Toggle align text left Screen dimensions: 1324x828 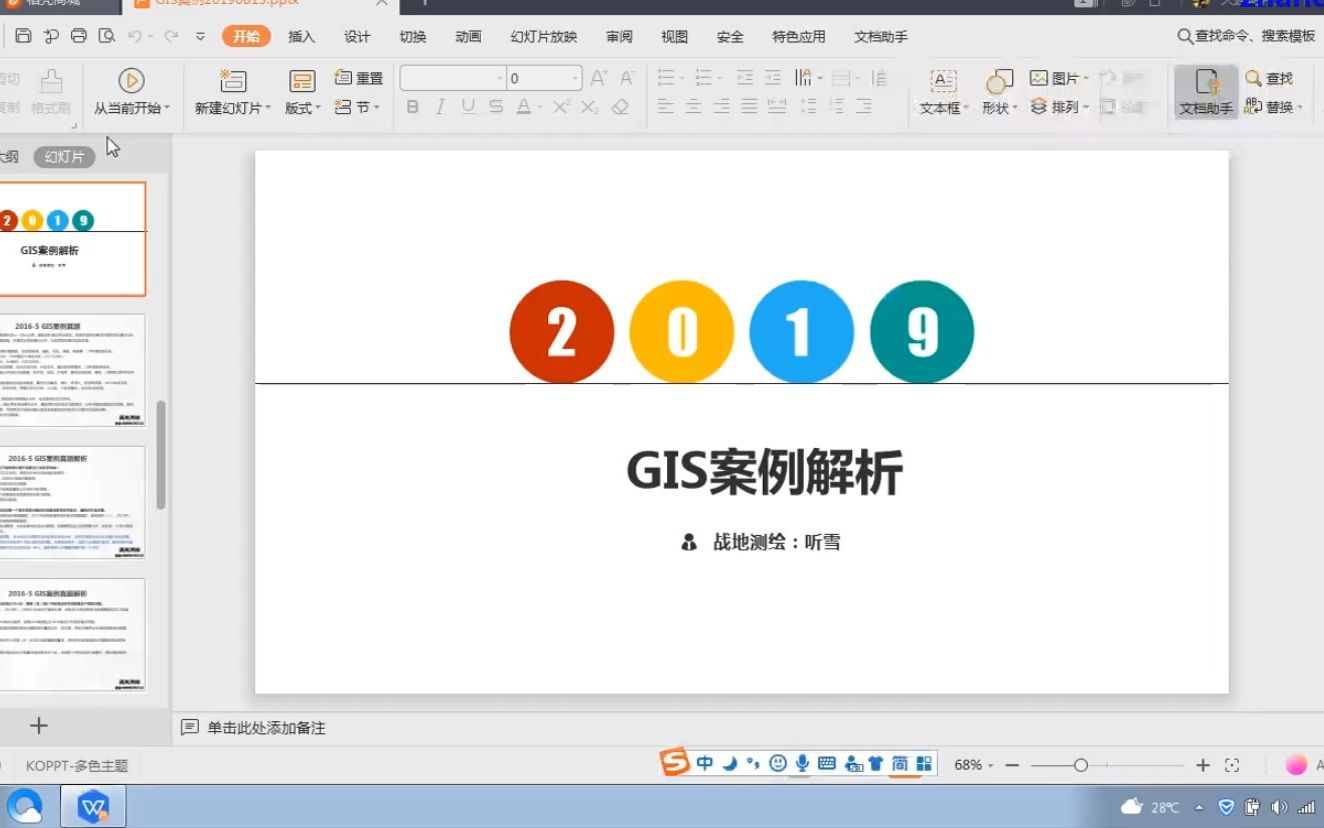(x=665, y=107)
